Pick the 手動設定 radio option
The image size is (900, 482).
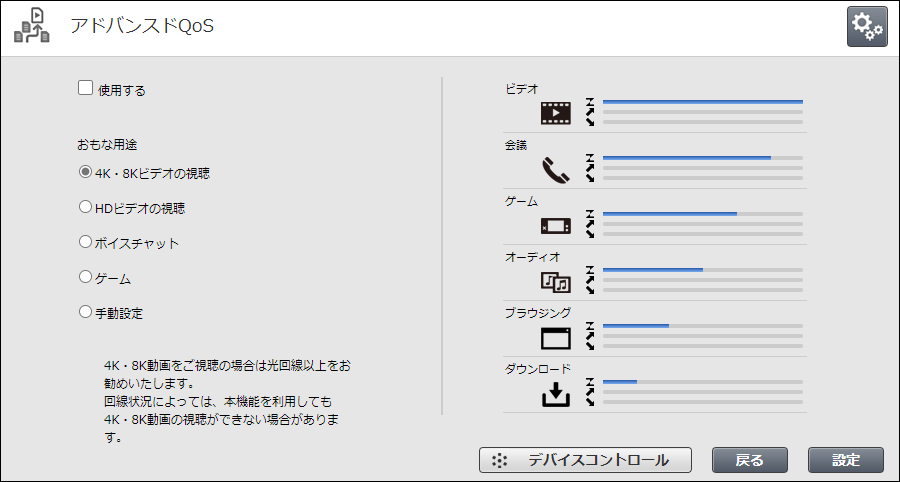pos(85,312)
